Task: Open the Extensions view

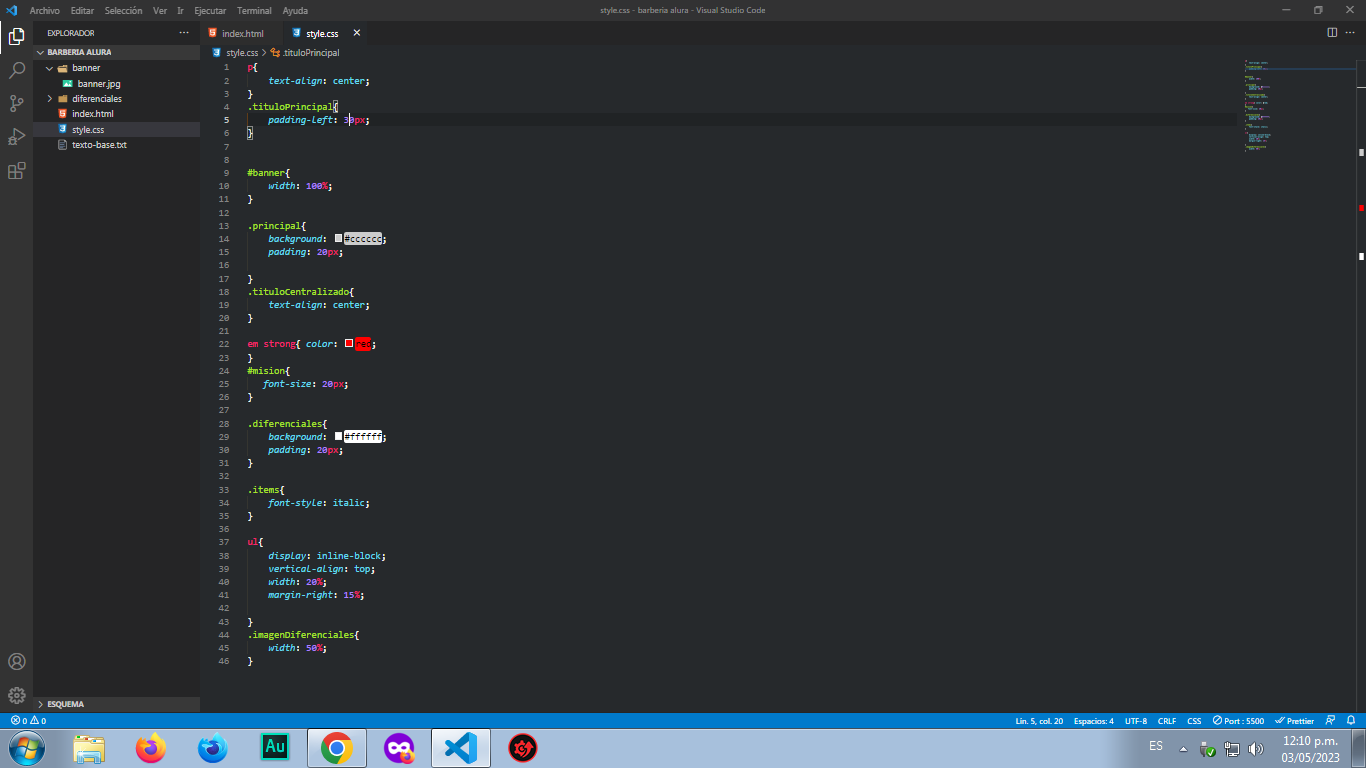Action: (16, 171)
